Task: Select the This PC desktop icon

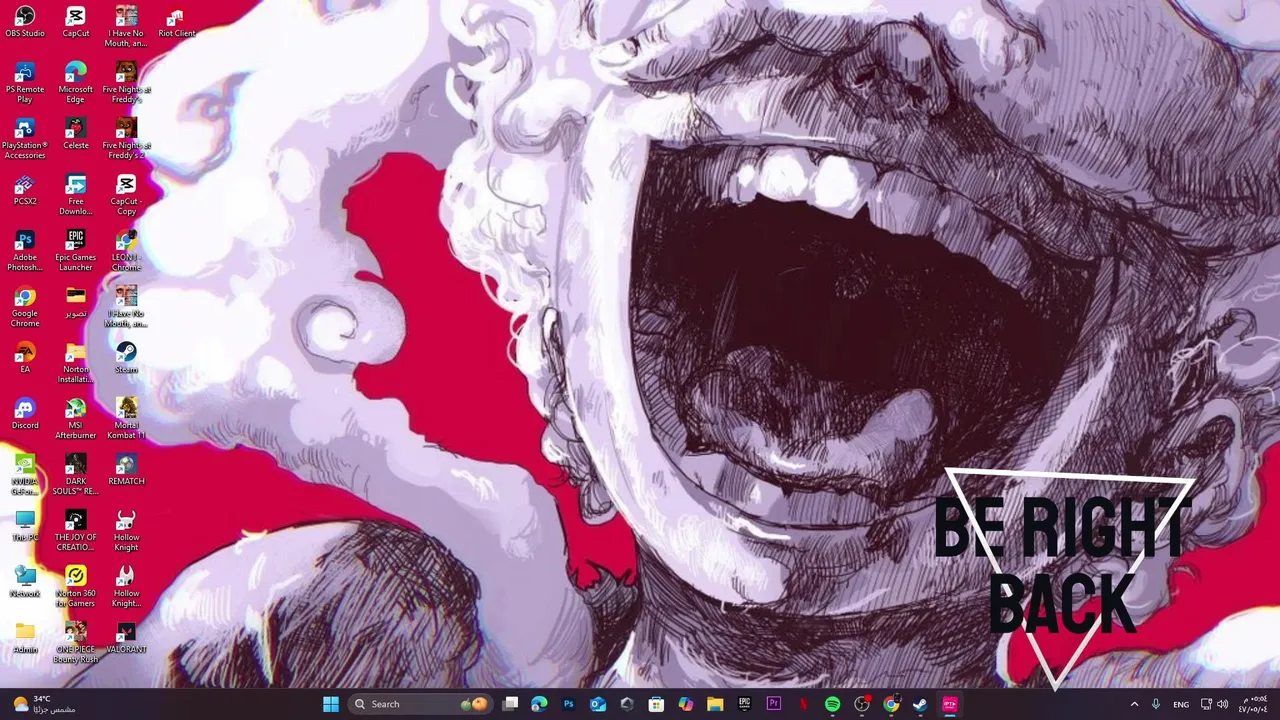Action: [x=25, y=526]
